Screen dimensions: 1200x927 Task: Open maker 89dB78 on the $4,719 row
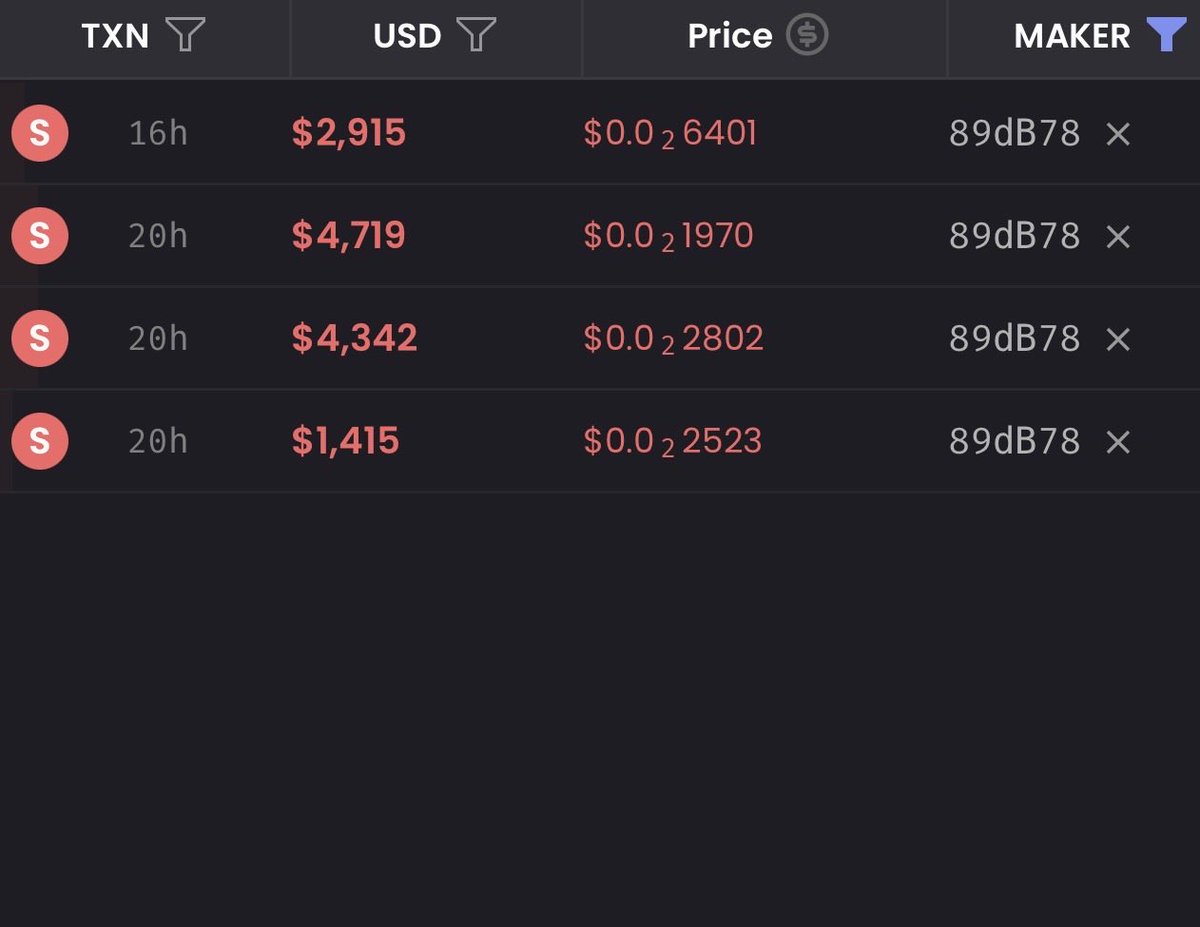pyautogui.click(x=1014, y=237)
